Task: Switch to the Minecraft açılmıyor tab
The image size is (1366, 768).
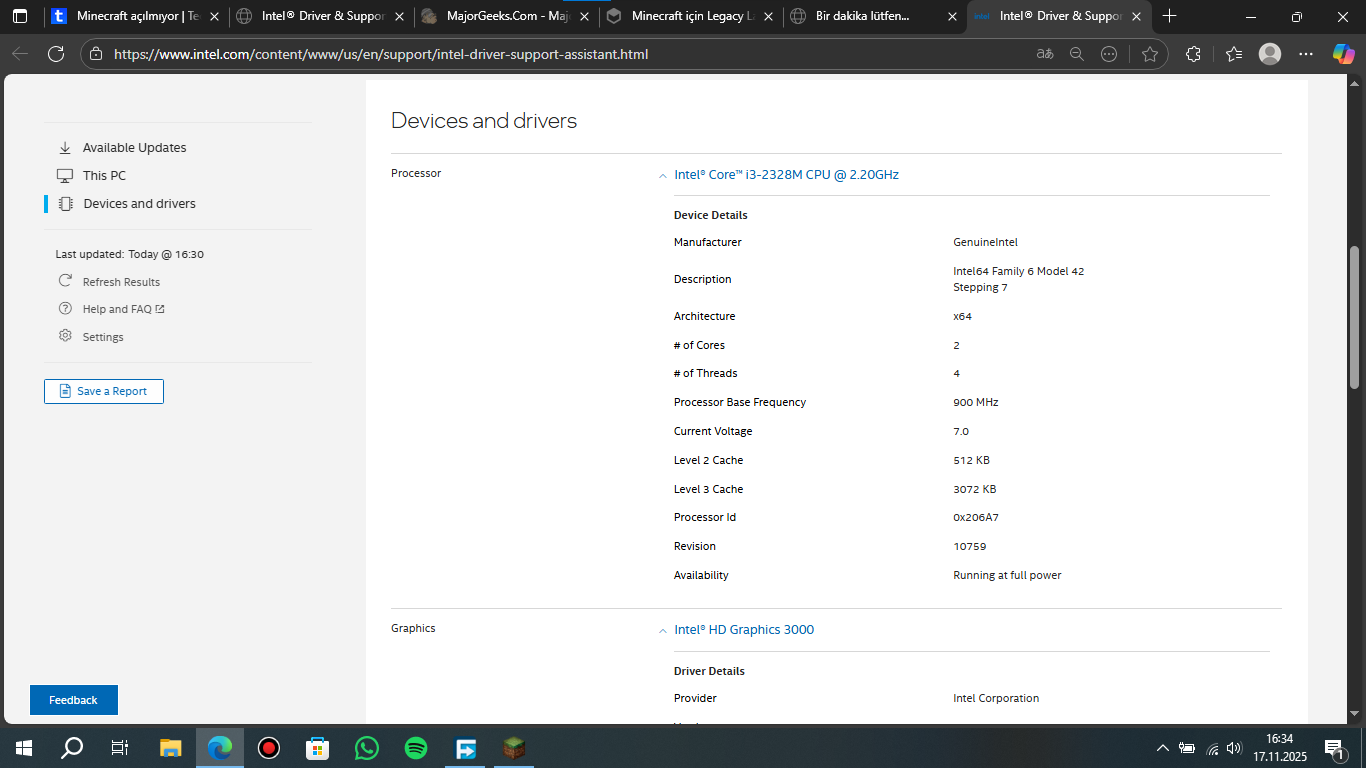Action: 134,16
